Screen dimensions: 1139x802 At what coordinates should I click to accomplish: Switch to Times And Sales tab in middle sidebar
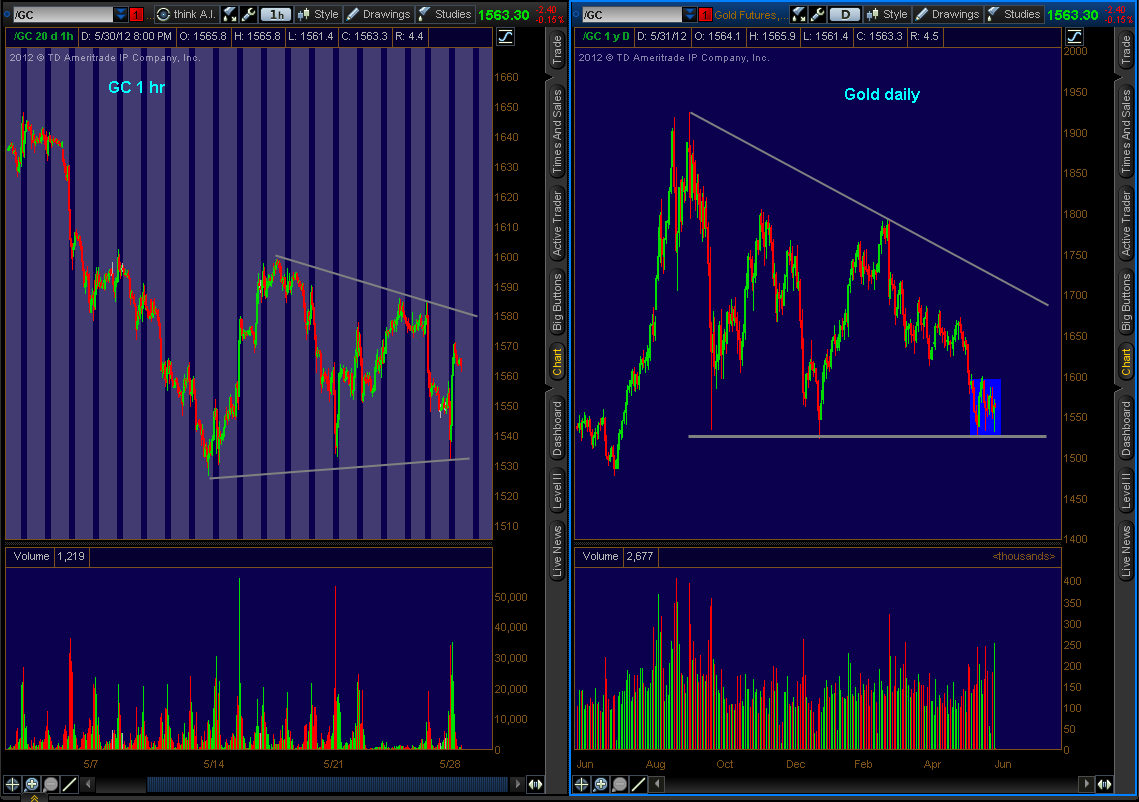pyautogui.click(x=557, y=130)
